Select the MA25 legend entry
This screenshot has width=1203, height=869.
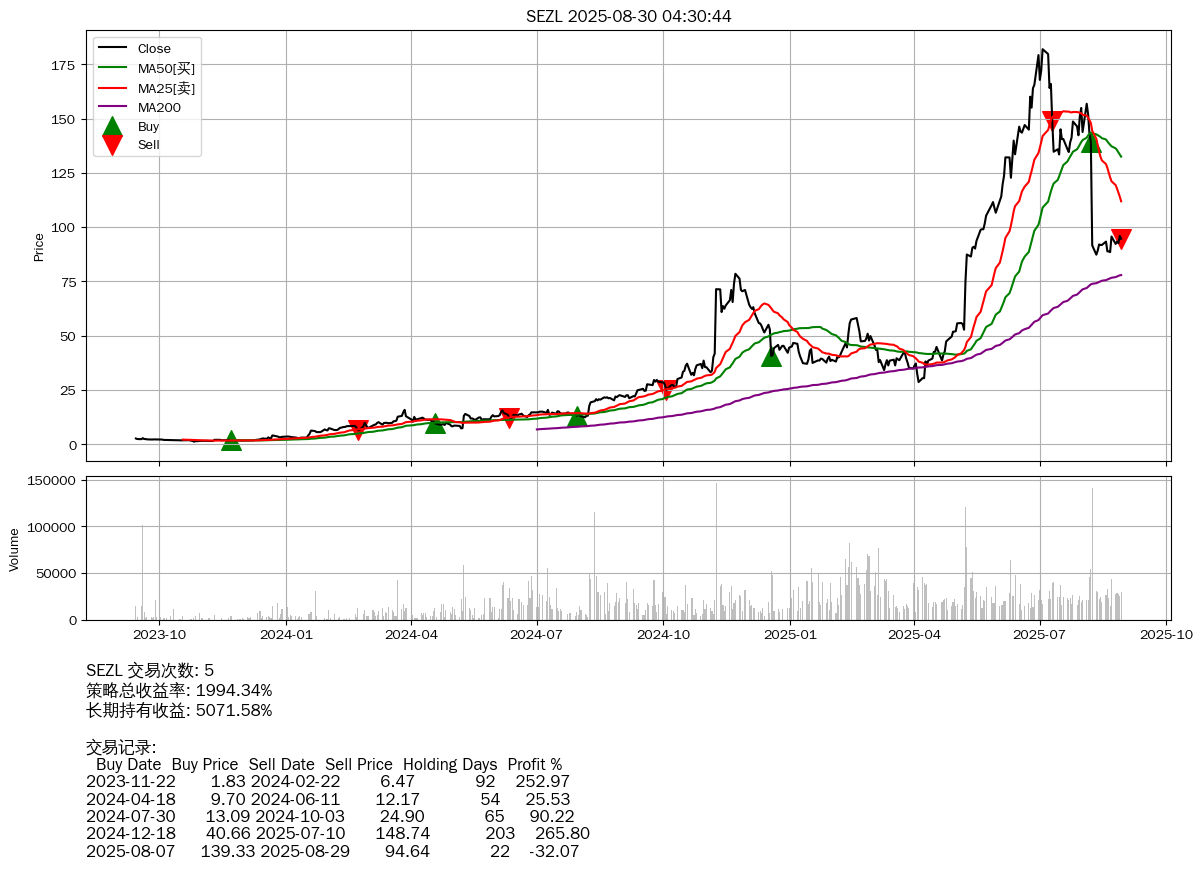(166, 88)
